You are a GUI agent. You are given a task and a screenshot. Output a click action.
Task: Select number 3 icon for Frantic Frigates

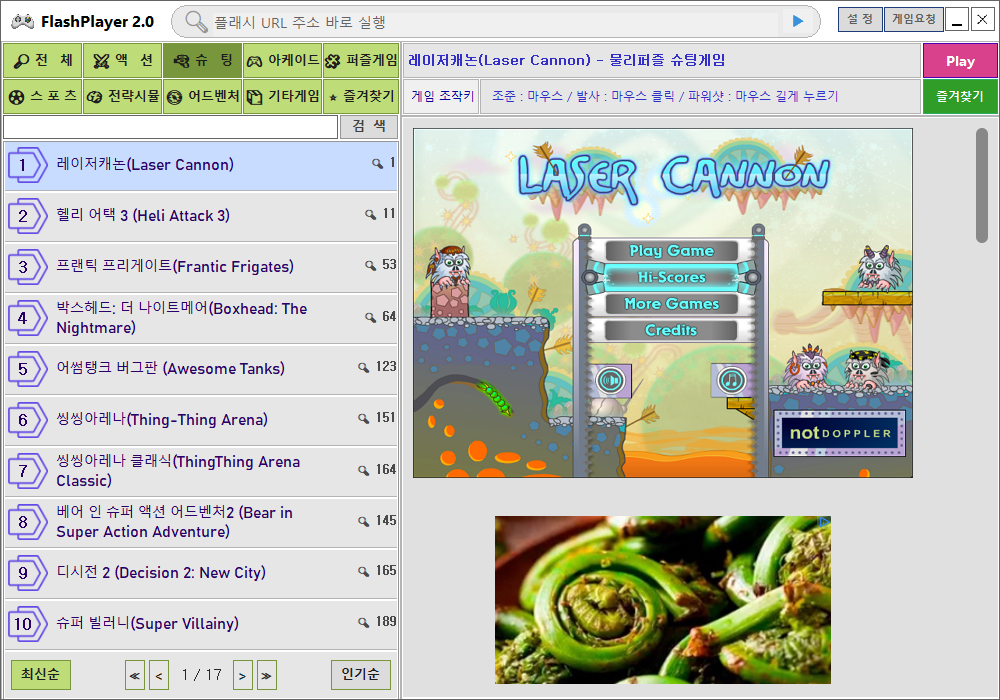pos(27,267)
